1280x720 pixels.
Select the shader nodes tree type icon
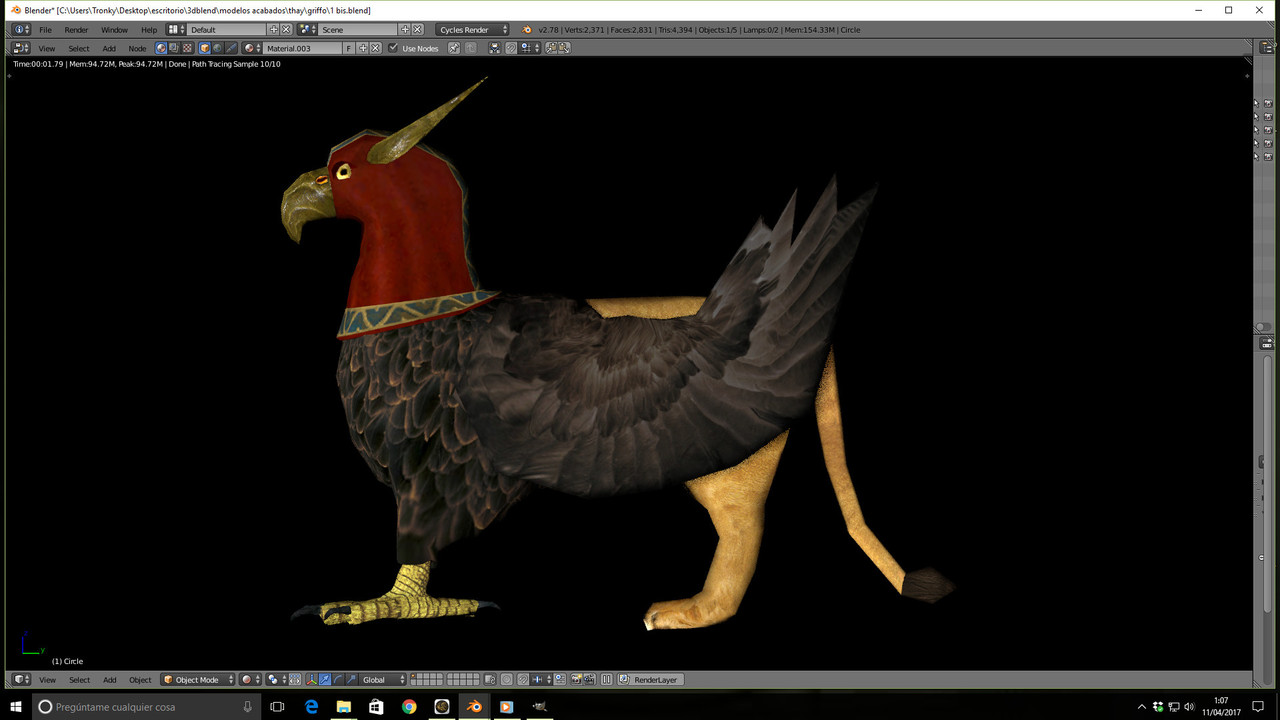click(161, 48)
